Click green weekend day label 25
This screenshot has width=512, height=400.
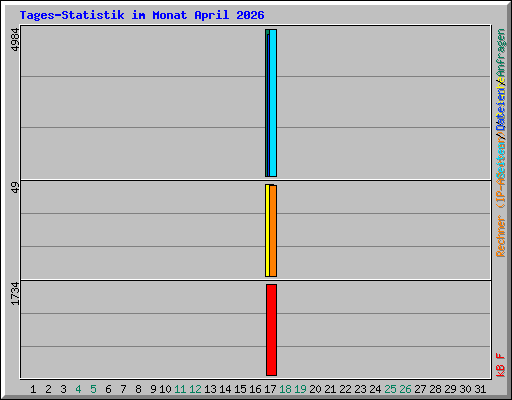click(390, 389)
